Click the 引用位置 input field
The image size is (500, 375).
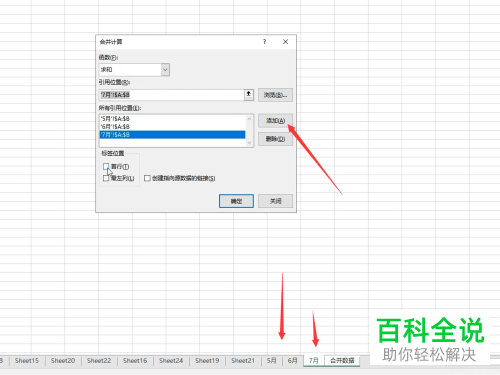[x=171, y=95]
